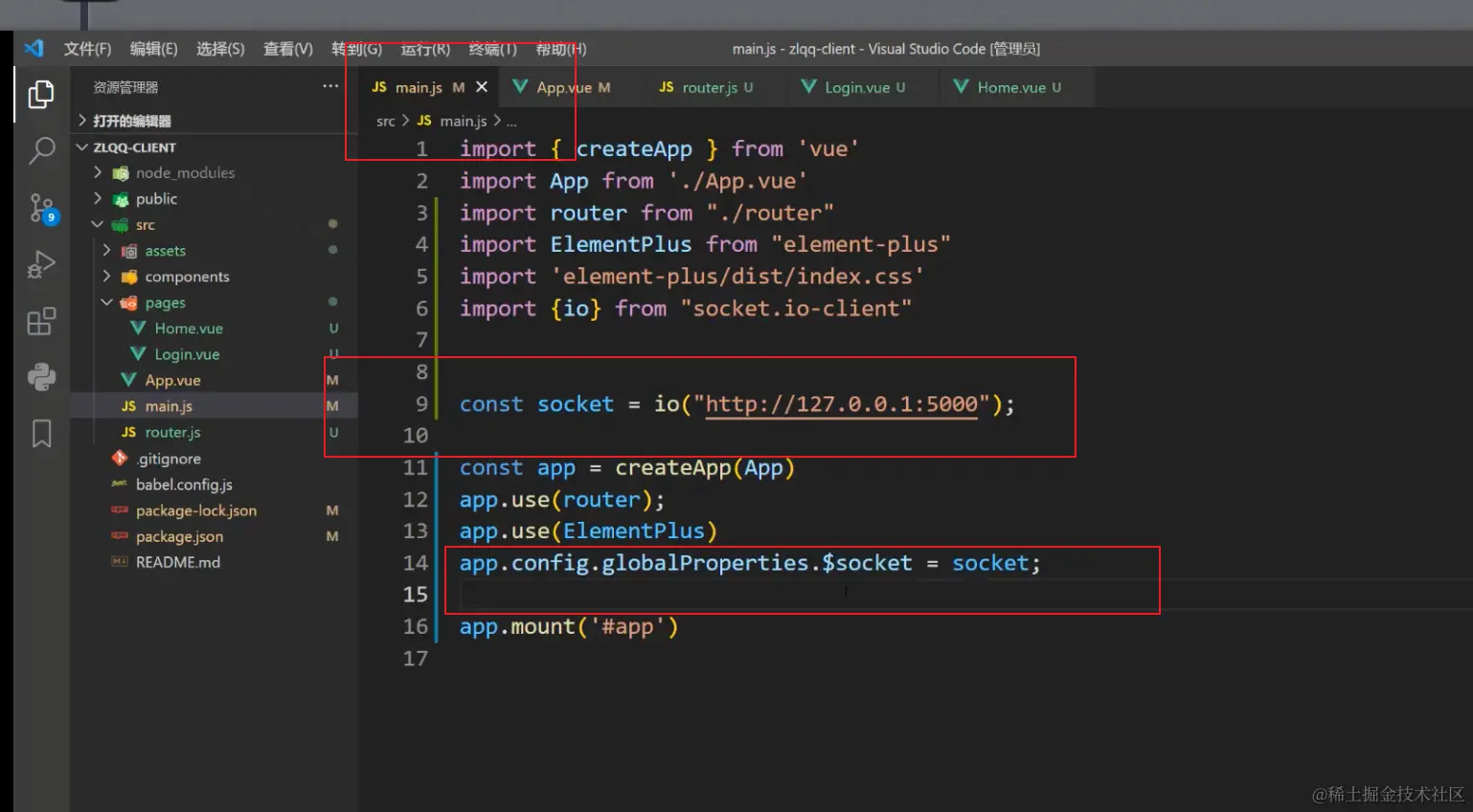Open the View menu 查看(V)
This screenshot has width=1473, height=812.
[287, 49]
